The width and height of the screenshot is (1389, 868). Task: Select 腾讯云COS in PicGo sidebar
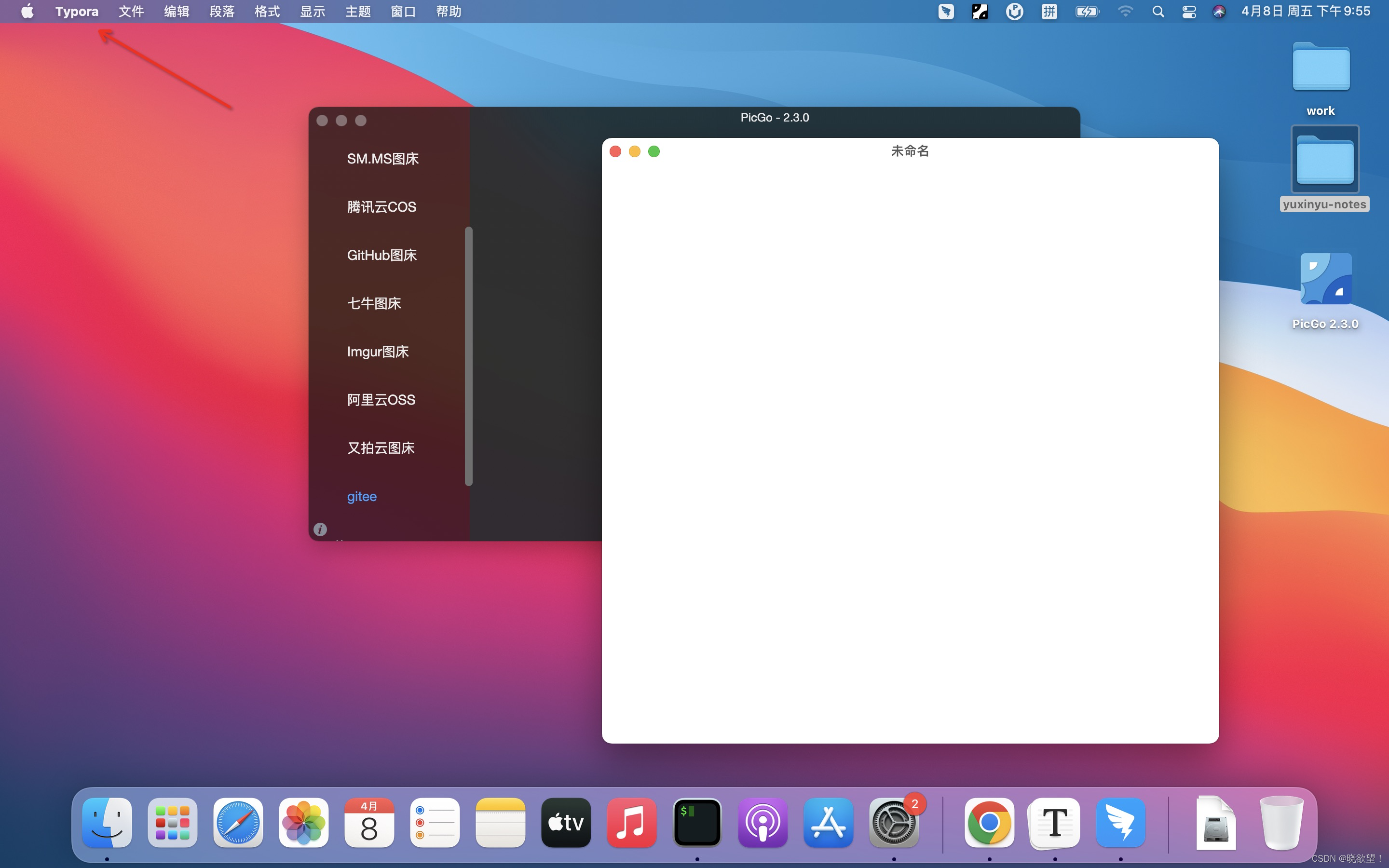381,207
